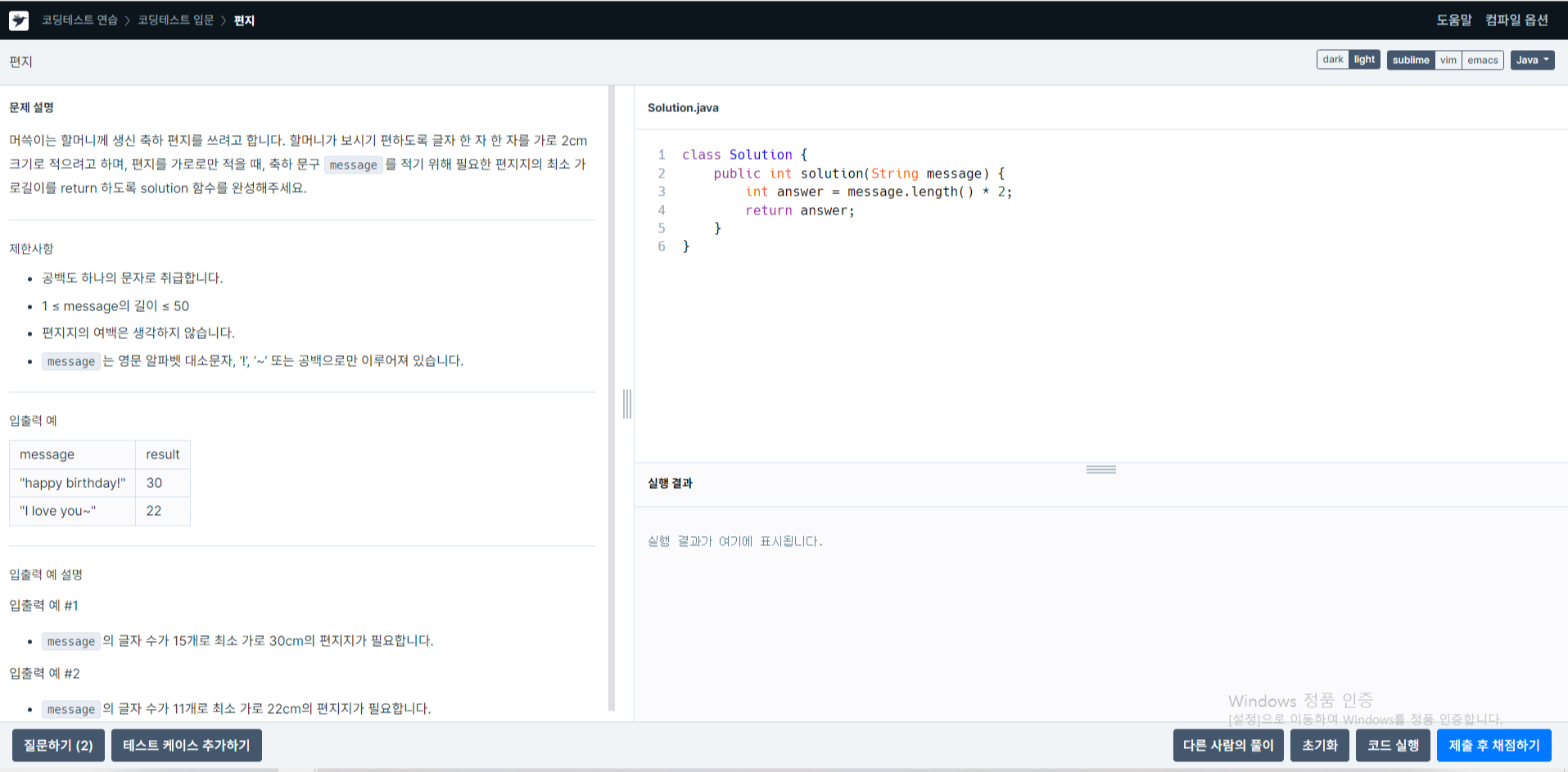Open the Java language dropdown
The height and width of the screenshot is (772, 1568).
coord(1531,59)
